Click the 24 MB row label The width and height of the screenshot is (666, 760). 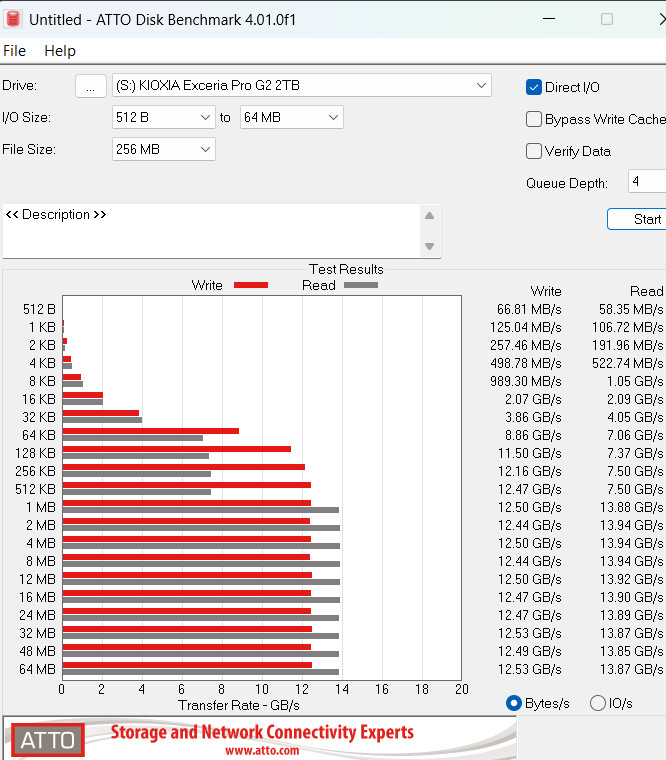click(37, 615)
